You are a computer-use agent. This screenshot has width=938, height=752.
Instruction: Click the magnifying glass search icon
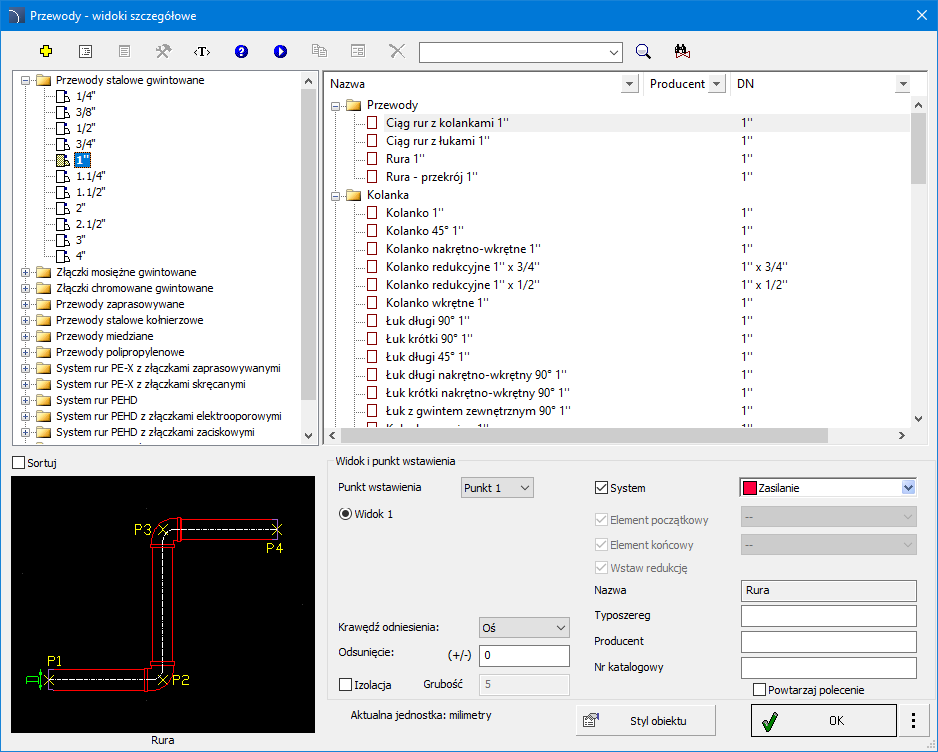point(644,51)
